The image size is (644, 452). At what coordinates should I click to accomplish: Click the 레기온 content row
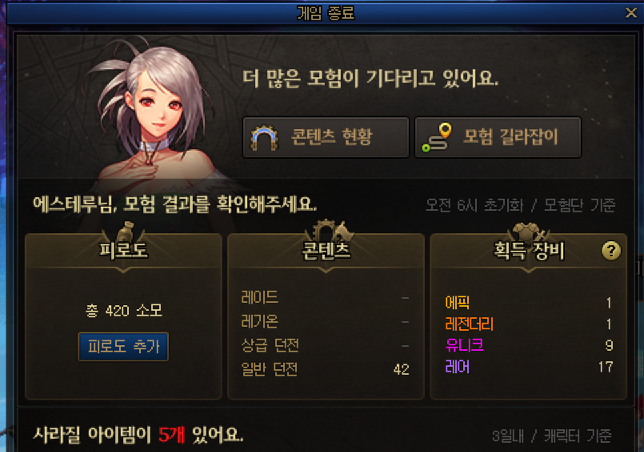325,321
